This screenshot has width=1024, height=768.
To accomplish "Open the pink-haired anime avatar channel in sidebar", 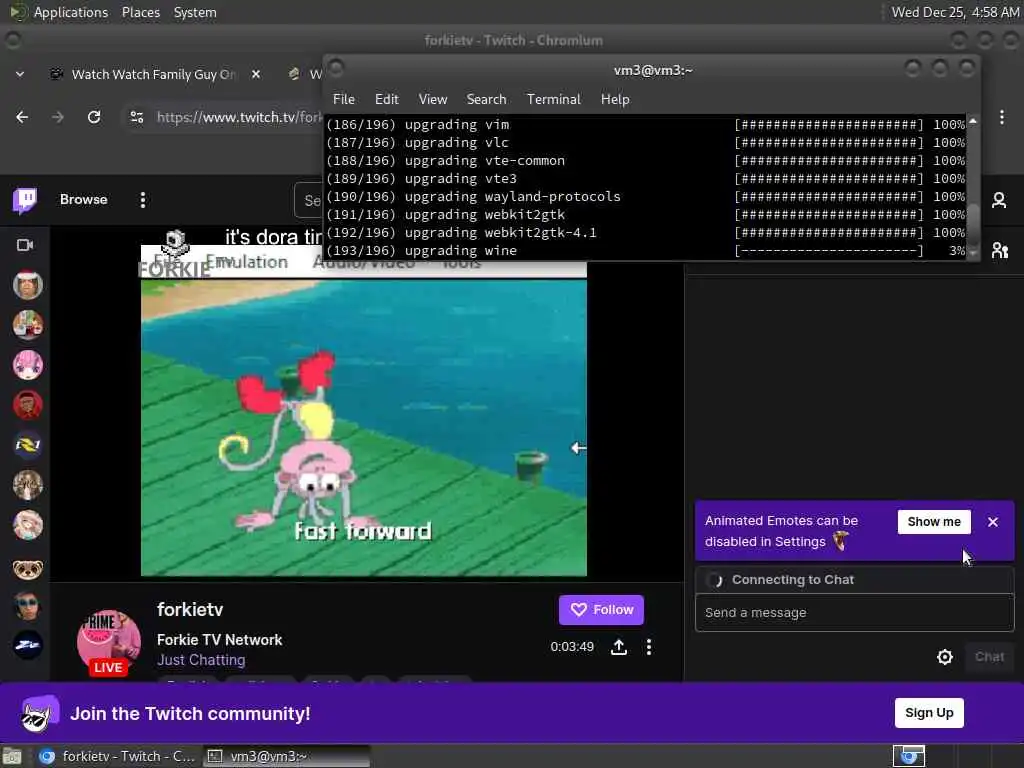I will coord(27,364).
